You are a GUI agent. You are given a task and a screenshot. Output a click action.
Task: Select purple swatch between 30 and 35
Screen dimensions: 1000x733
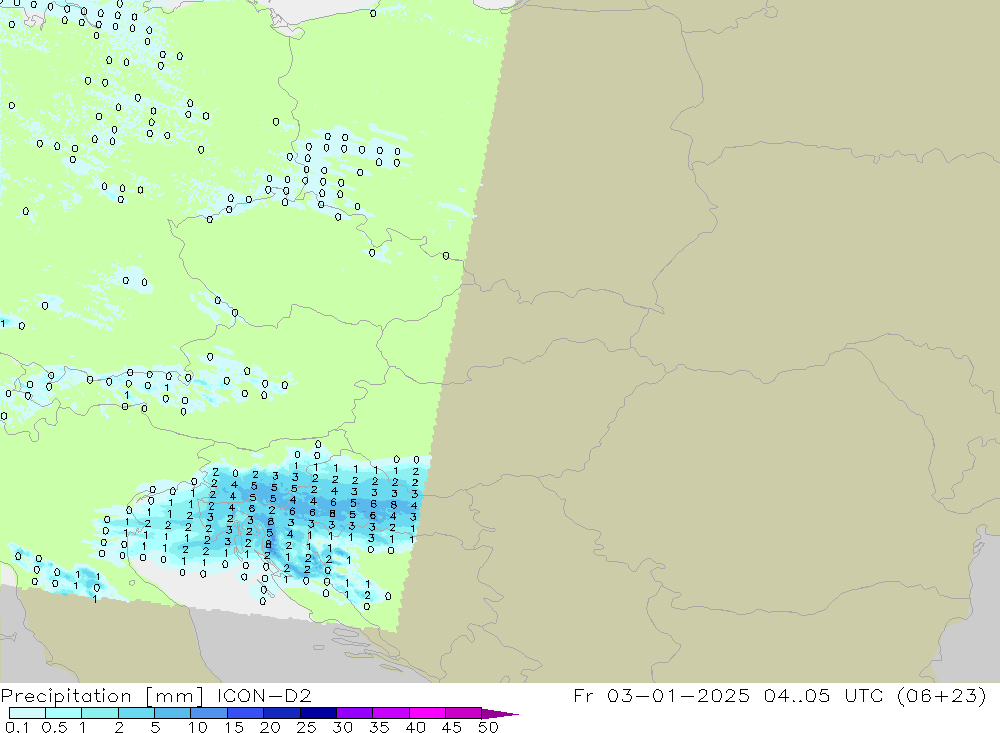pos(355,713)
